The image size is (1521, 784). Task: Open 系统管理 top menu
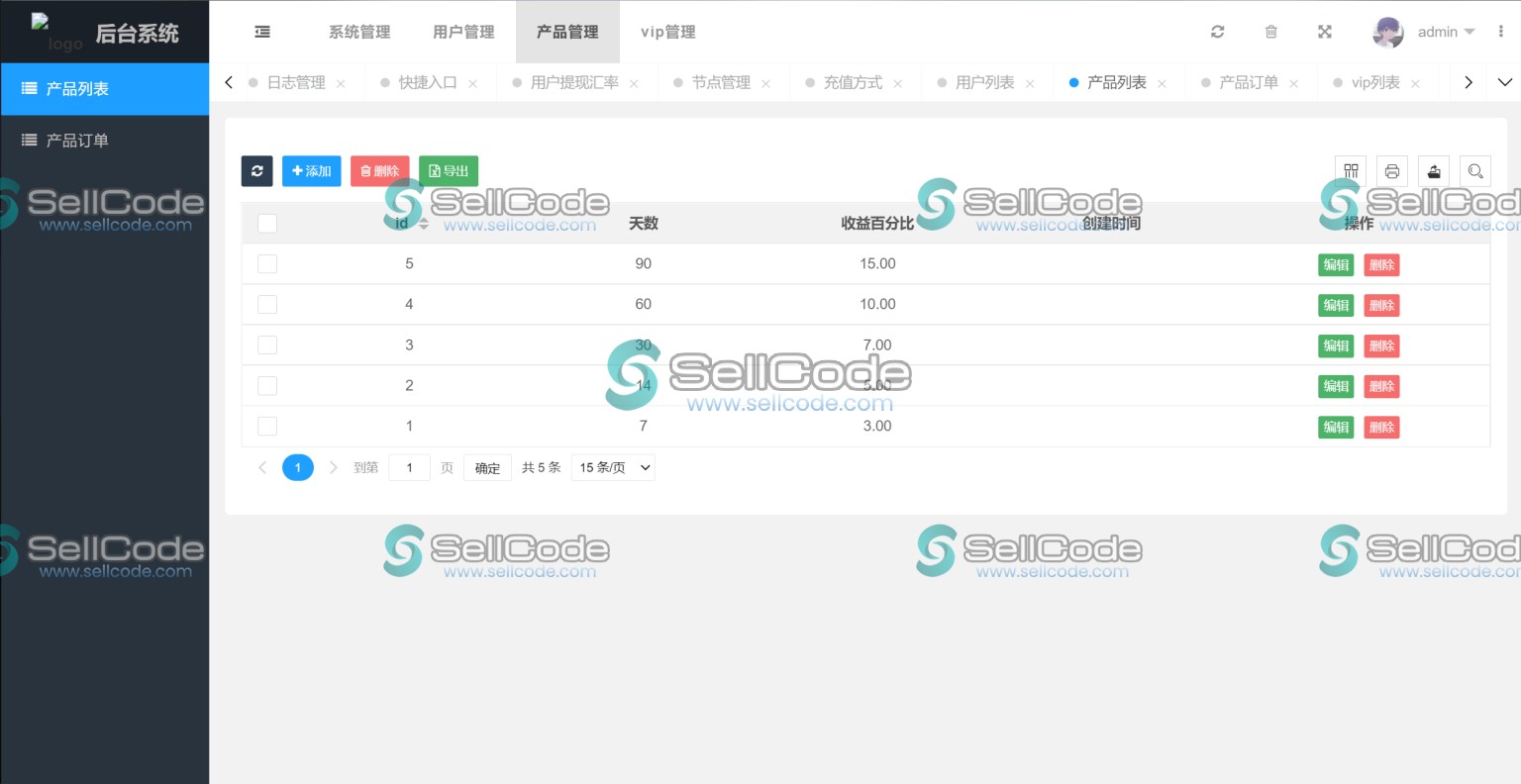coord(359,32)
